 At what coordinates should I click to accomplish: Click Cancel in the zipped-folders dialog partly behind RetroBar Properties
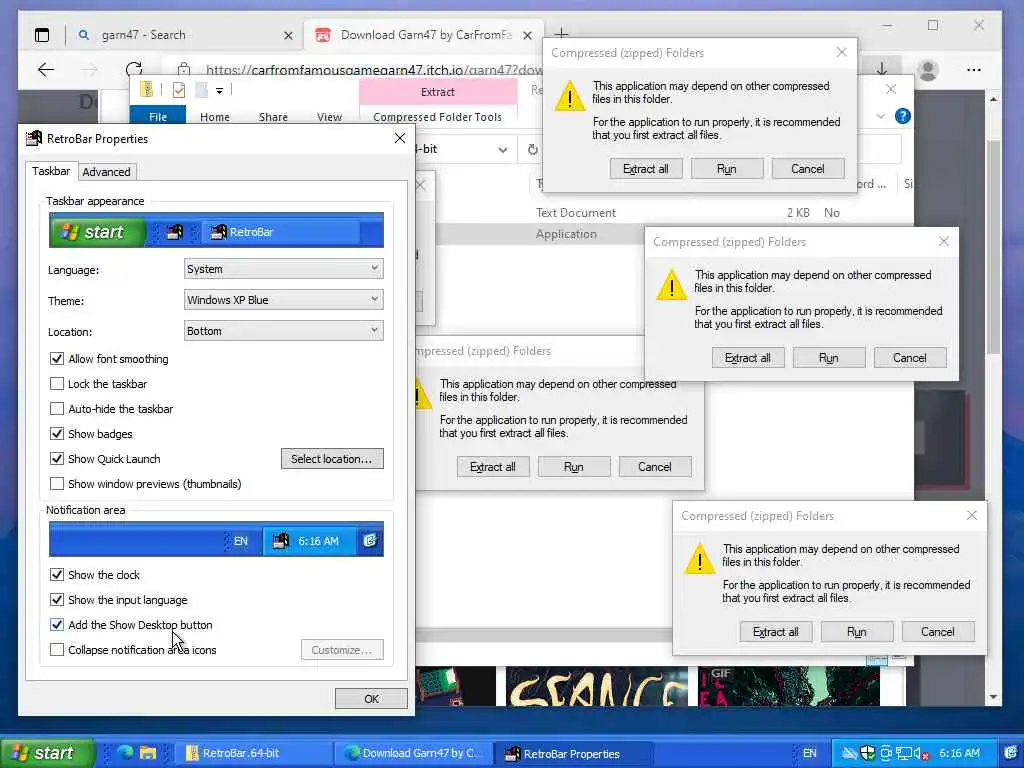click(654, 467)
